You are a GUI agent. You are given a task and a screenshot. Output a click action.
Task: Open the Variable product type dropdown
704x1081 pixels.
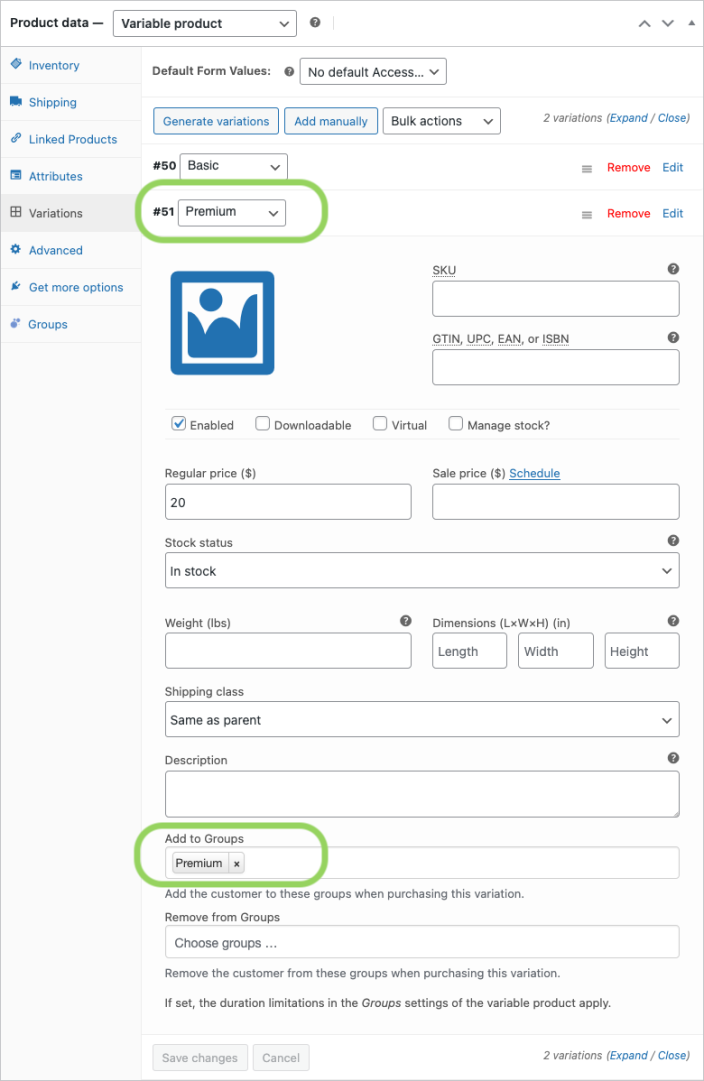coord(205,23)
